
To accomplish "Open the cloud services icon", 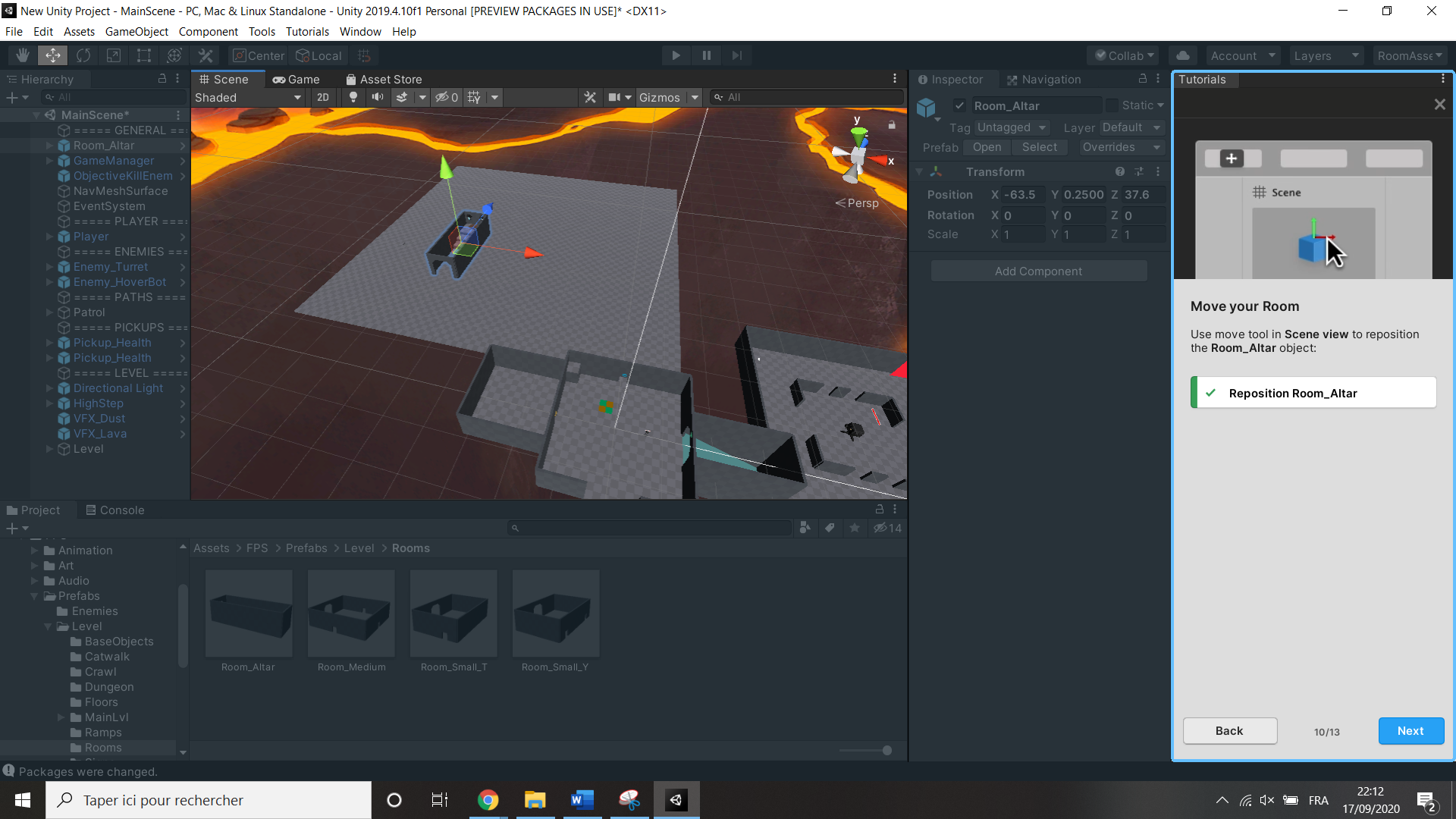I will 1183,55.
